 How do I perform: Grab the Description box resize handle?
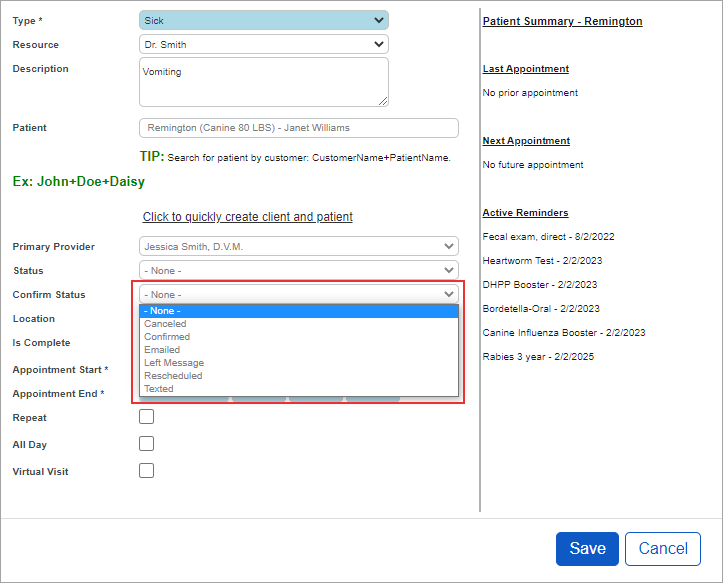(383, 101)
